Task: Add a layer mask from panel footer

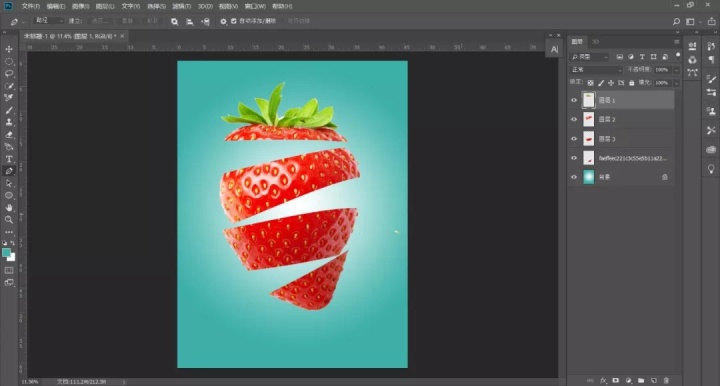Action: click(x=616, y=380)
